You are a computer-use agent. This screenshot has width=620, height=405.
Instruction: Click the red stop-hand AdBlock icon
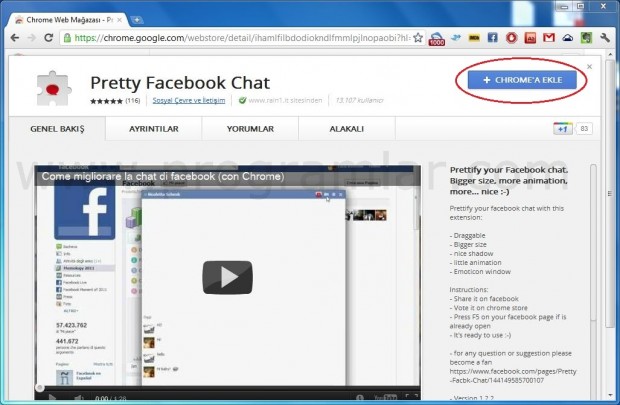(x=511, y=38)
